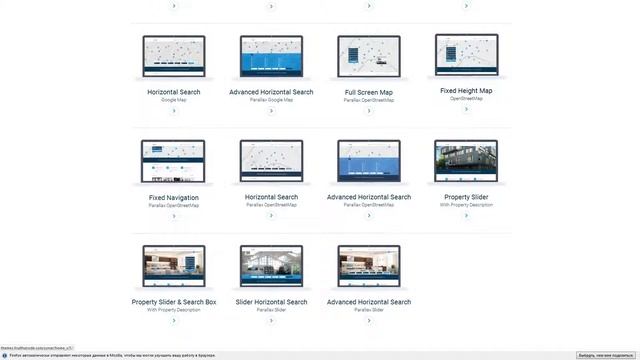Click Property Slider & Search Box title
This screenshot has height=360, width=640.
[174, 302]
